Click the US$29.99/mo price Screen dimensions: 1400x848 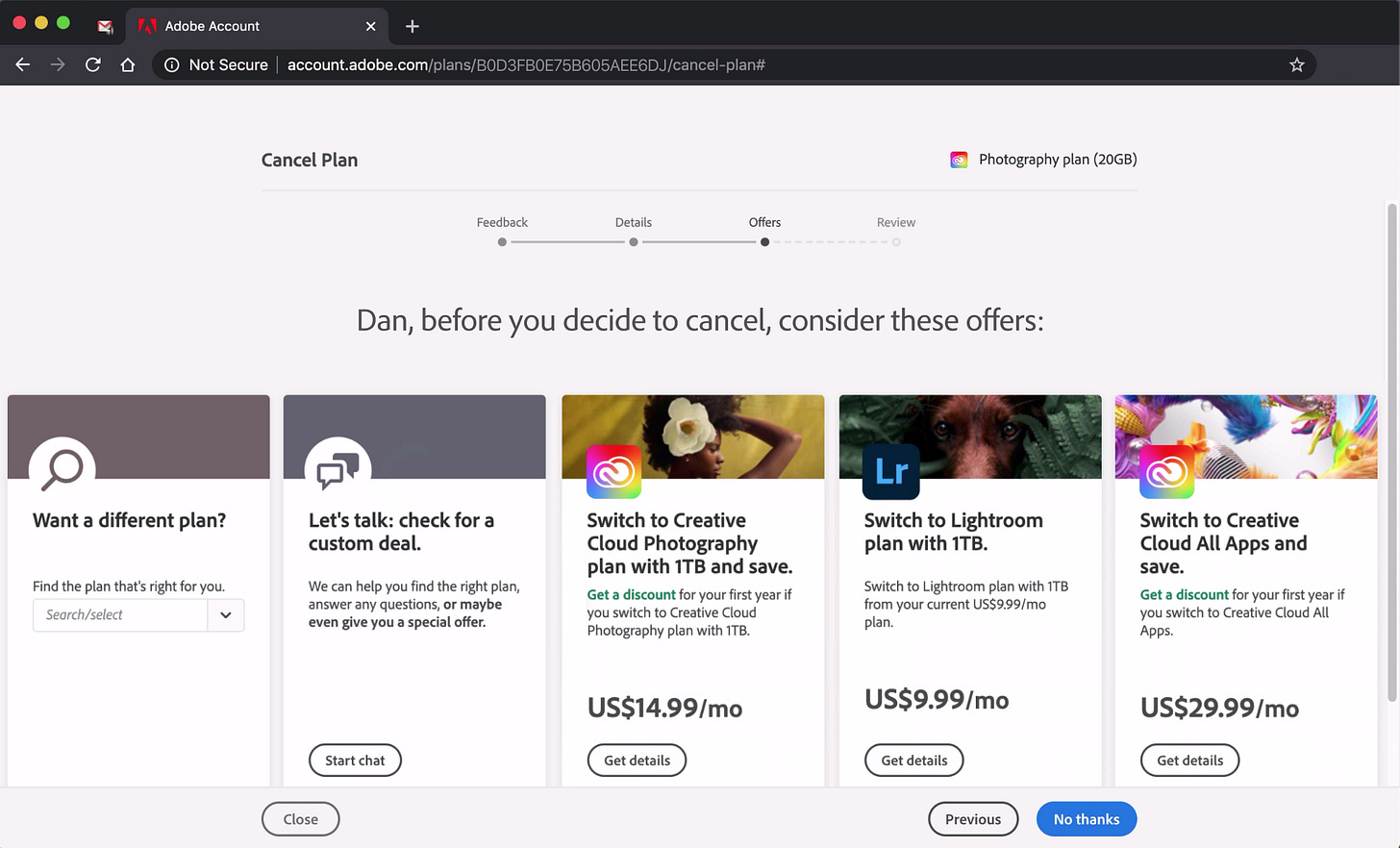(x=1219, y=708)
